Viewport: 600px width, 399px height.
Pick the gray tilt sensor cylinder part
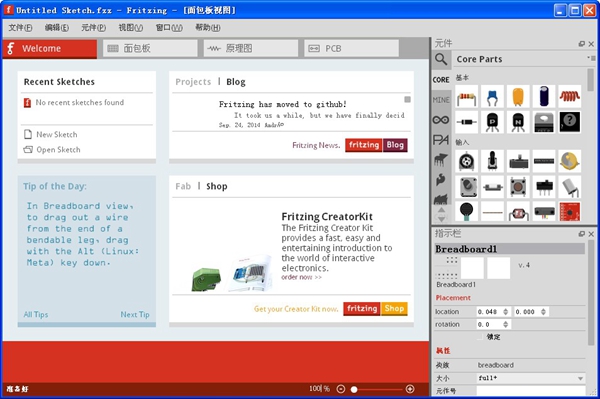point(570,187)
